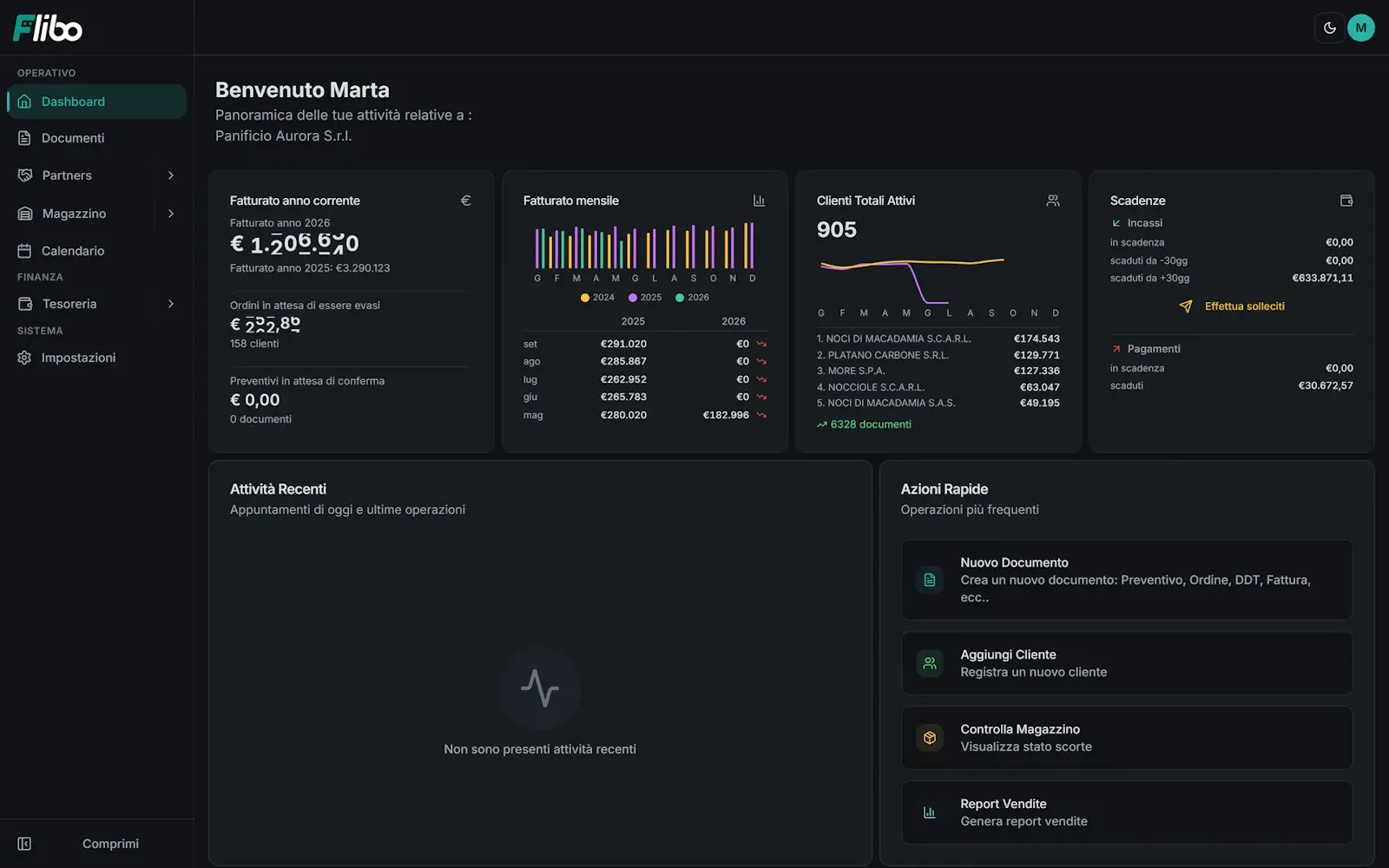
Task: Expand the Partners submenu chevron
Action: pyautogui.click(x=171, y=175)
